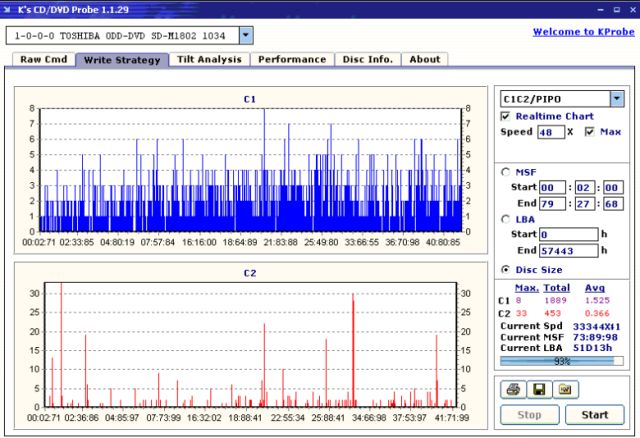
Task: Click the Stop scan button
Action: click(529, 415)
